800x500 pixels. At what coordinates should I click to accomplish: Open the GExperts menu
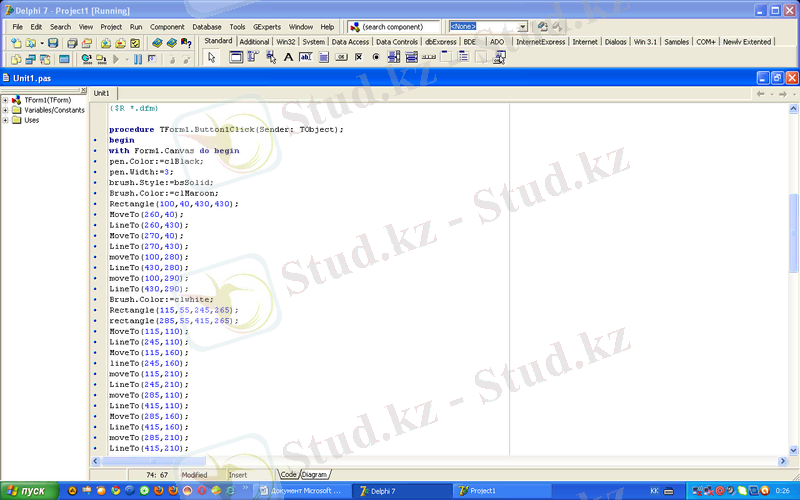click(267, 27)
